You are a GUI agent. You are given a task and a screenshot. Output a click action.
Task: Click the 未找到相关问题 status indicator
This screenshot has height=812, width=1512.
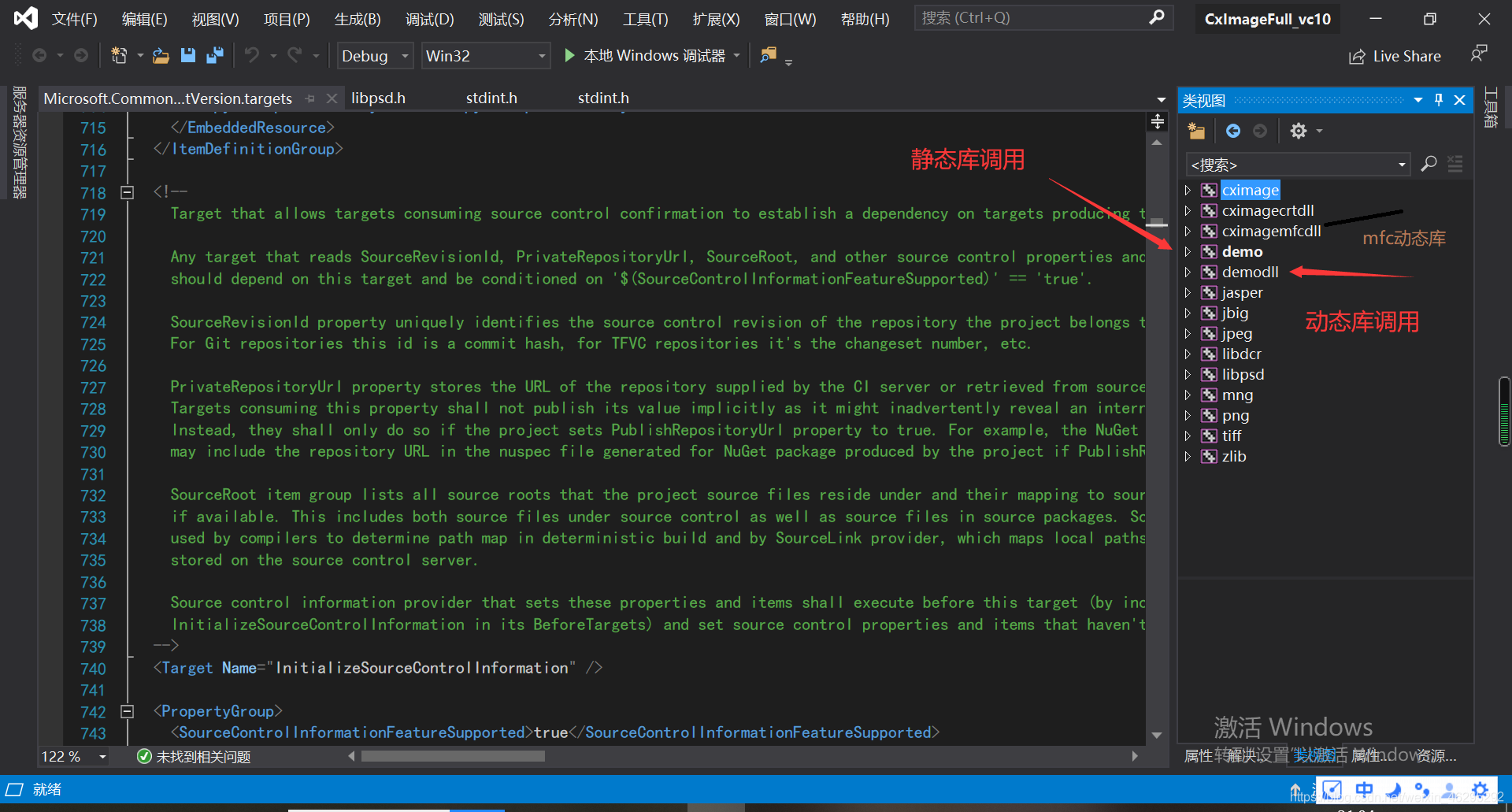(x=194, y=757)
